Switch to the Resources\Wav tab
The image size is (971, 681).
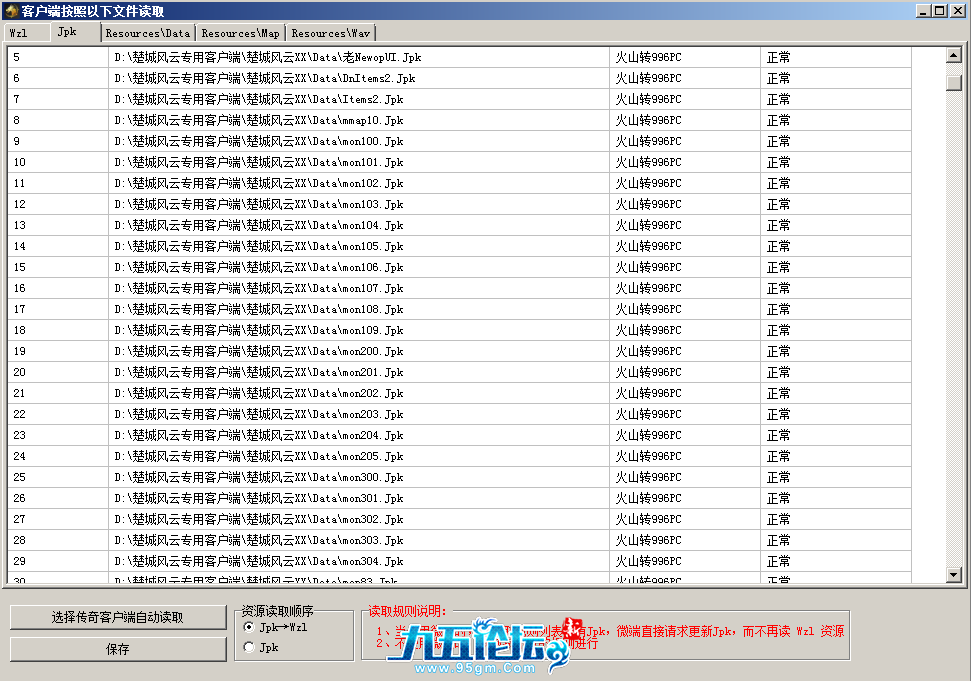pyautogui.click(x=330, y=33)
